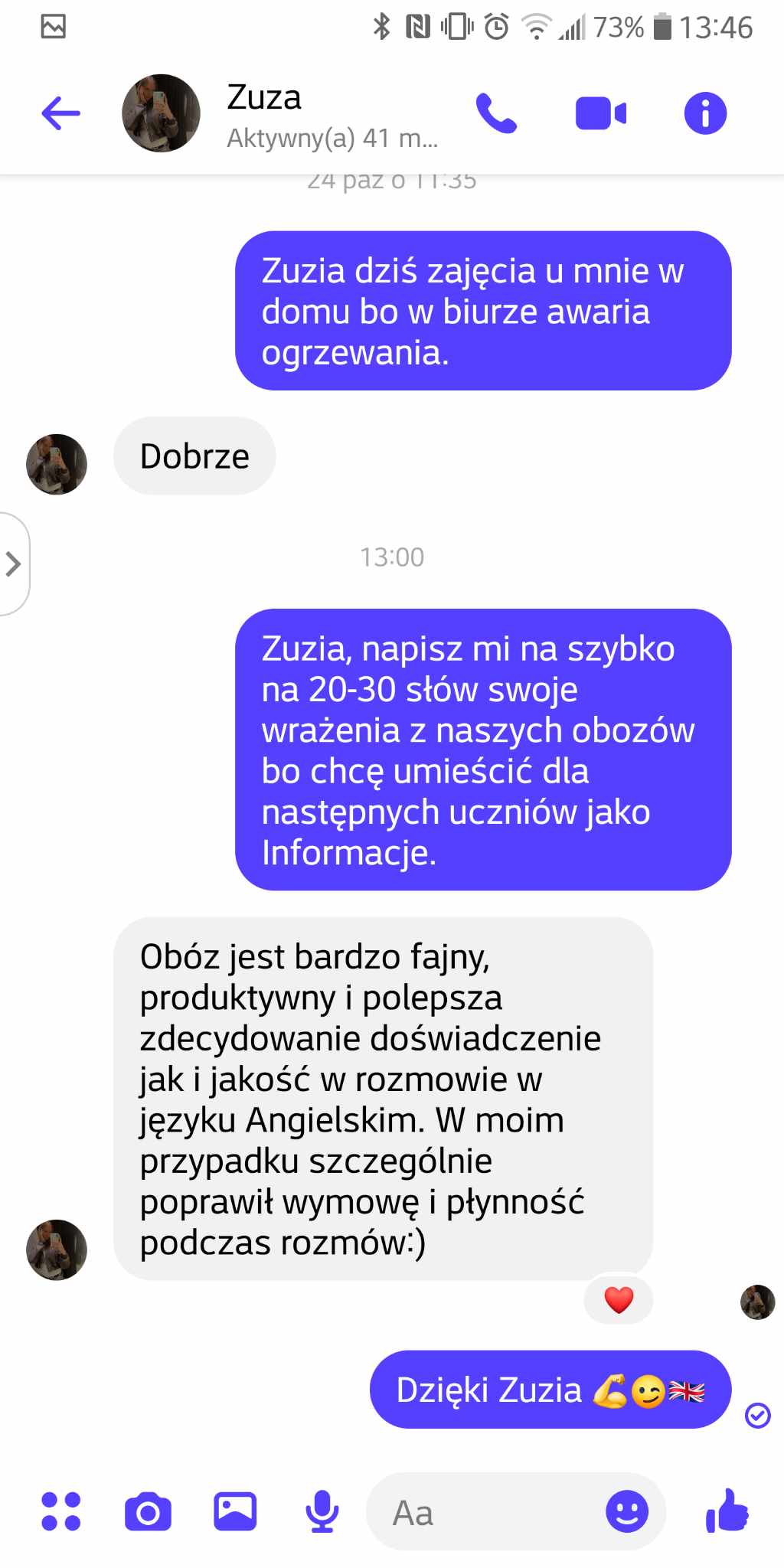This screenshot has width=784, height=1568.
Task: Open the camera from message bar
Action: tap(148, 1511)
